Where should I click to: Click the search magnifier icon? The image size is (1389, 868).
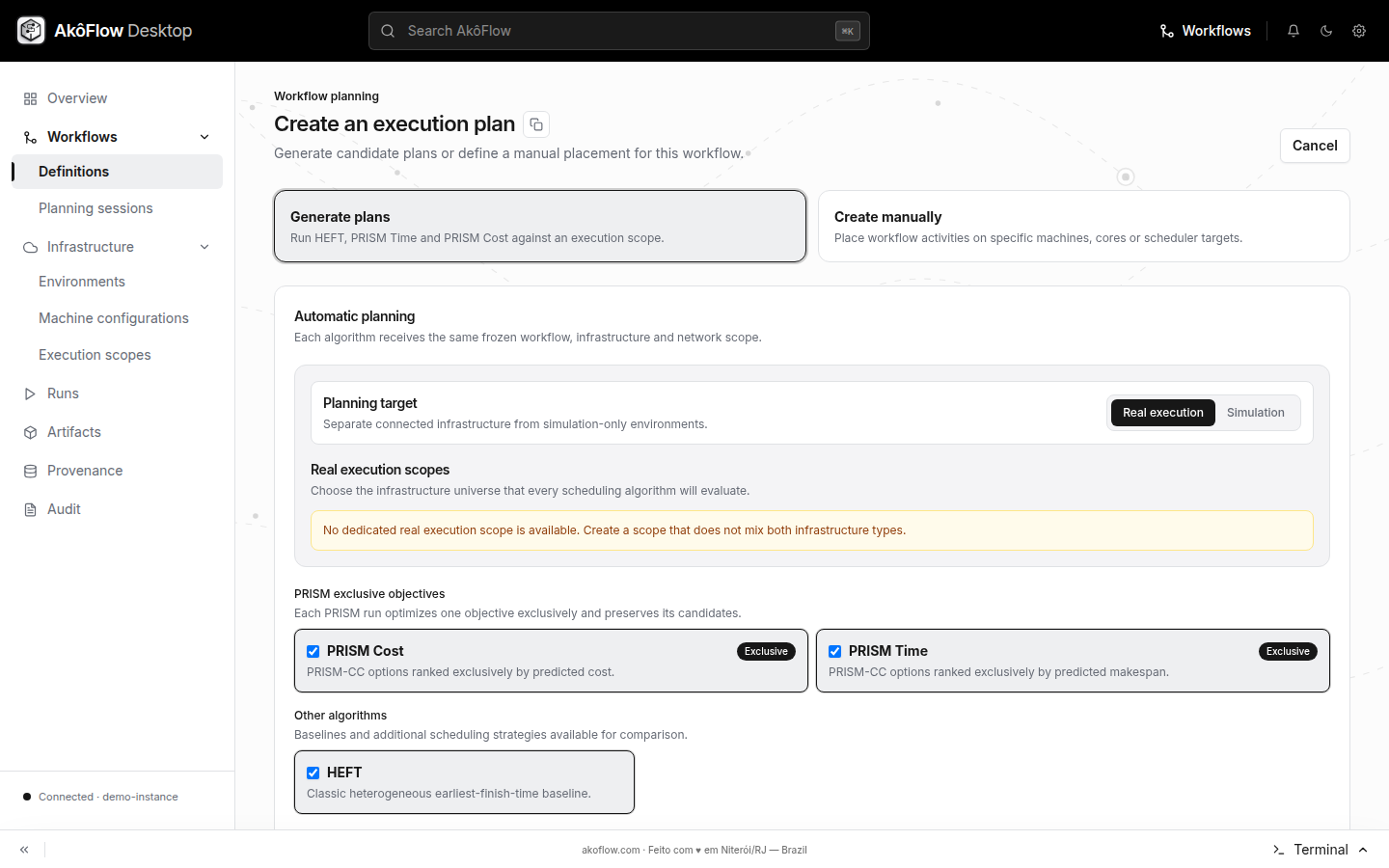pos(388,31)
